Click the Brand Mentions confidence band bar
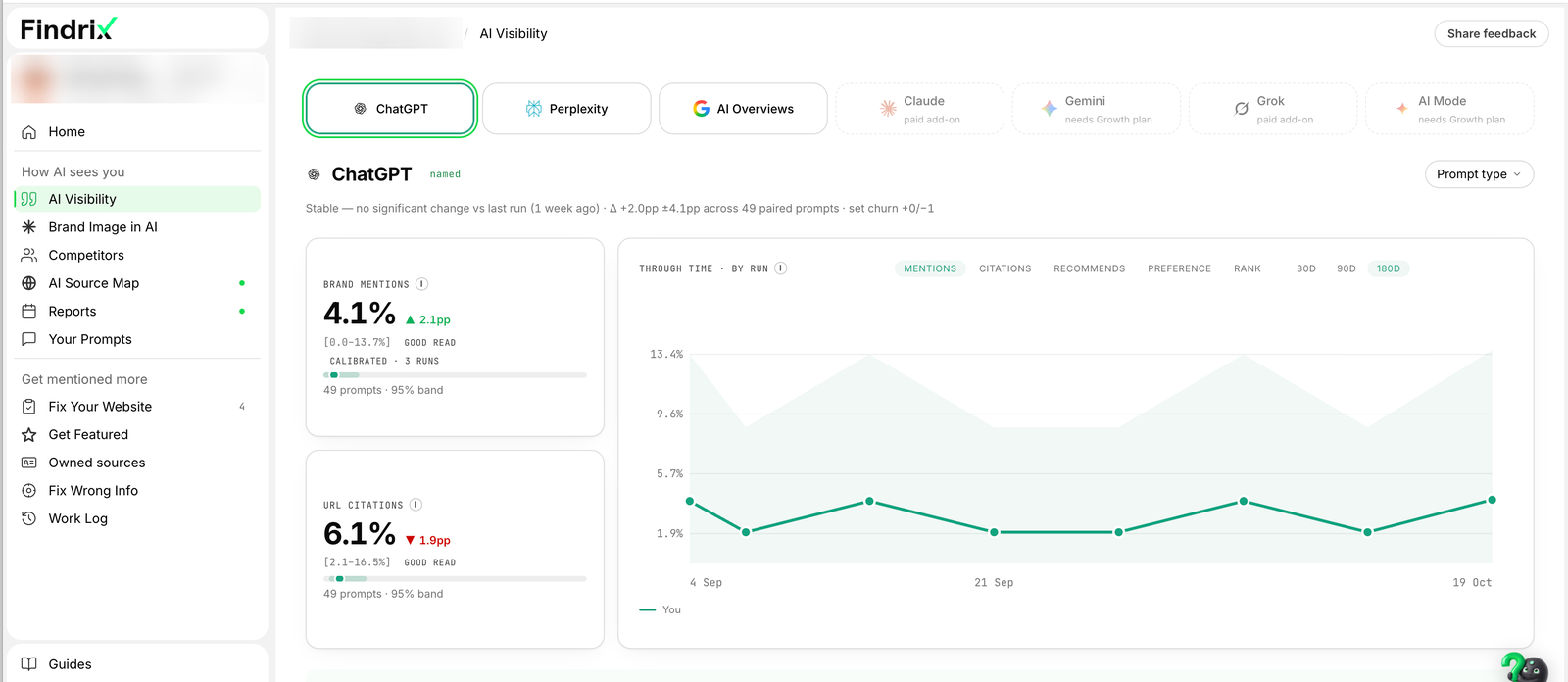Viewport: 1568px width, 682px height. (x=455, y=375)
